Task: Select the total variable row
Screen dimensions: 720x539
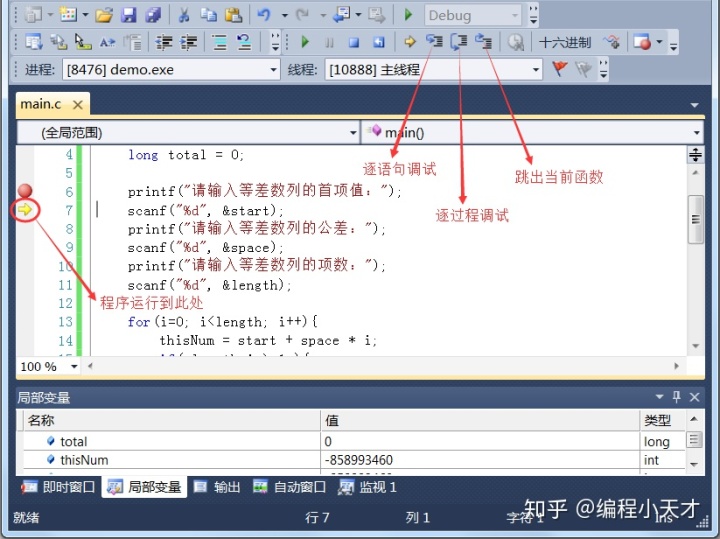Action: 354,441
